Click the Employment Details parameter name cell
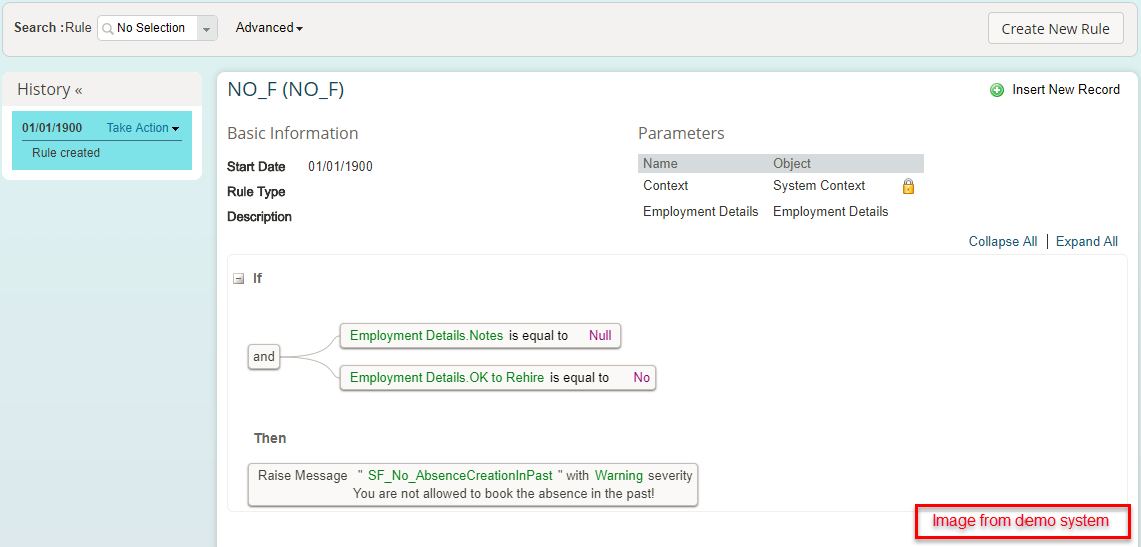The height and width of the screenshot is (547, 1141). [x=701, y=212]
